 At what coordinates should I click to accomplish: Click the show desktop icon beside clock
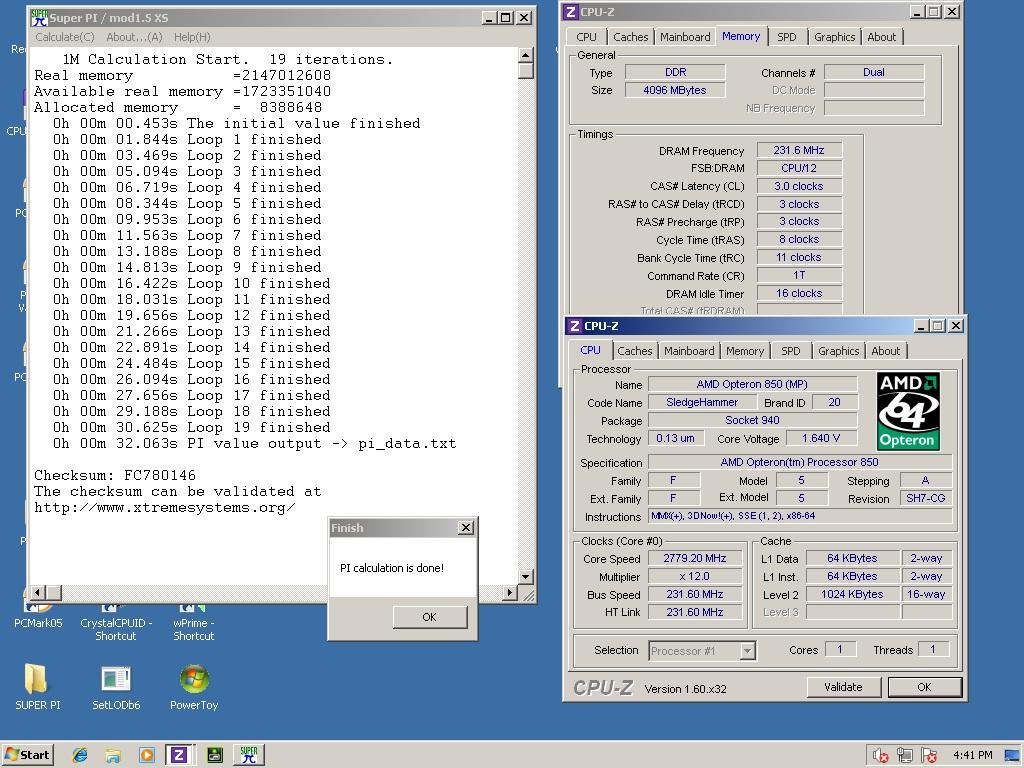click(1012, 756)
